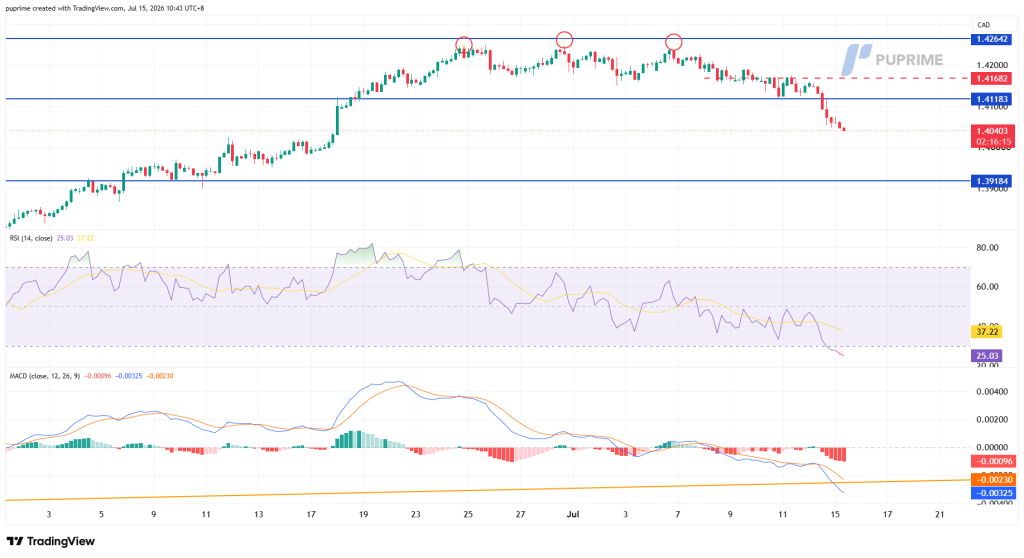Click date 23 on the time axis
Image resolution: width=1024 pixels, height=558 pixels.
pyautogui.click(x=416, y=515)
